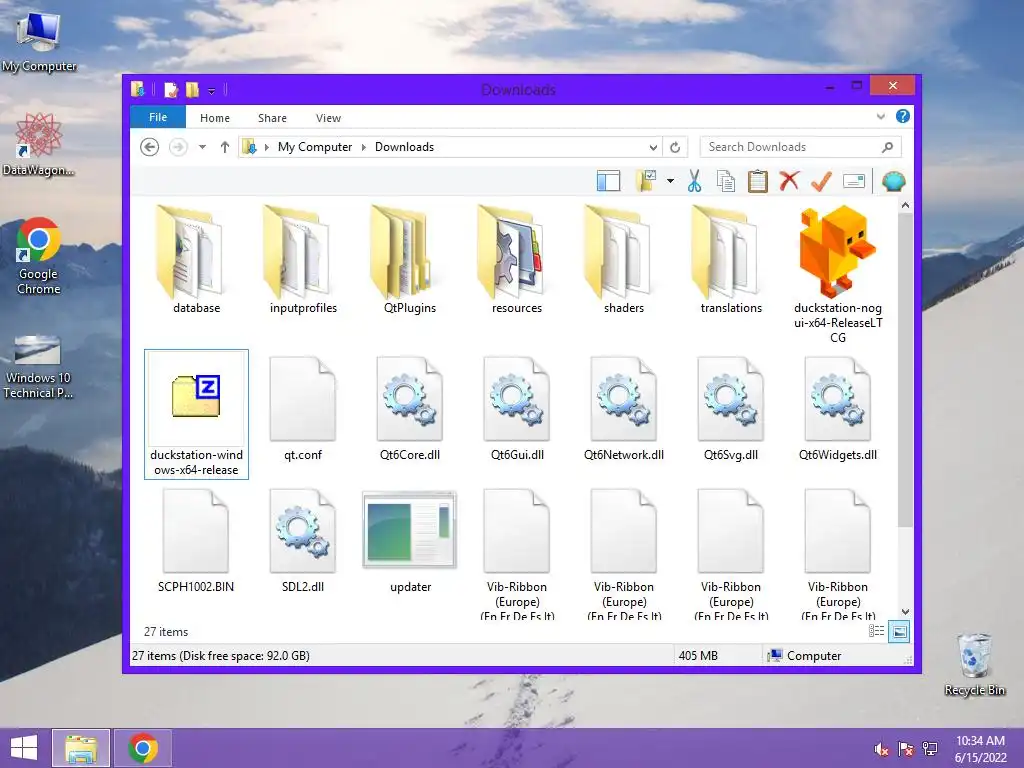The height and width of the screenshot is (768, 1024).
Task: Select the qt.conf file
Action: coord(303,408)
